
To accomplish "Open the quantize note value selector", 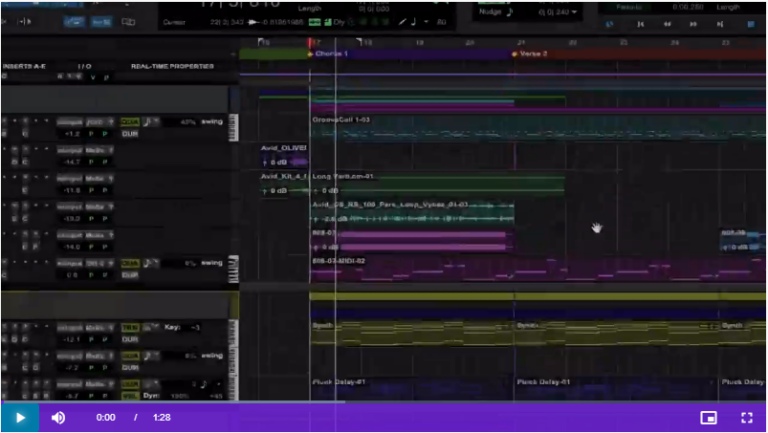I will [x=146, y=121].
